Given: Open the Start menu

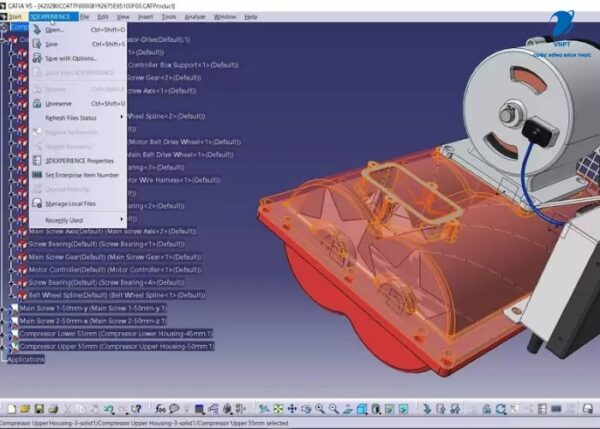Looking at the screenshot, I should coord(15,16).
